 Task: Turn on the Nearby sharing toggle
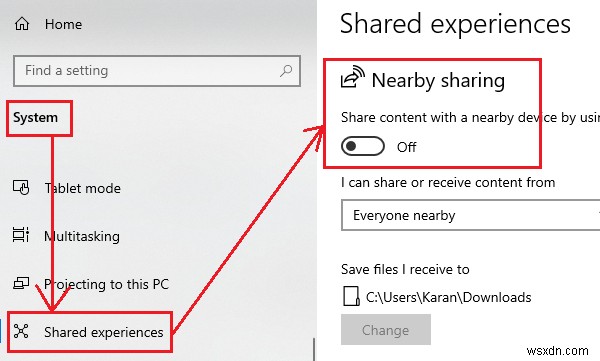point(363,146)
